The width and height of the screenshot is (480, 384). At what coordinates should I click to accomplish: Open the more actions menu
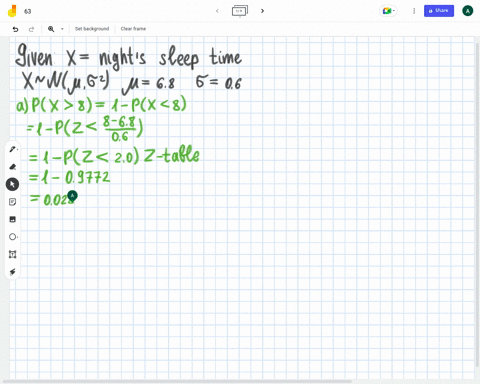(414, 11)
